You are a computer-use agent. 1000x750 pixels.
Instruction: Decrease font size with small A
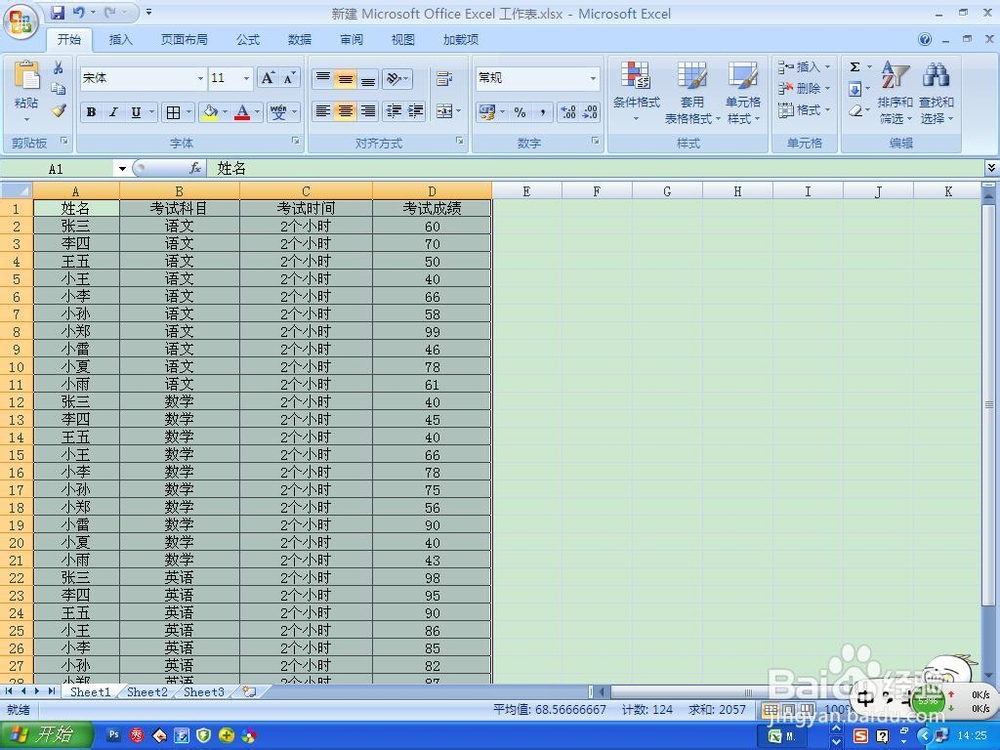point(289,78)
